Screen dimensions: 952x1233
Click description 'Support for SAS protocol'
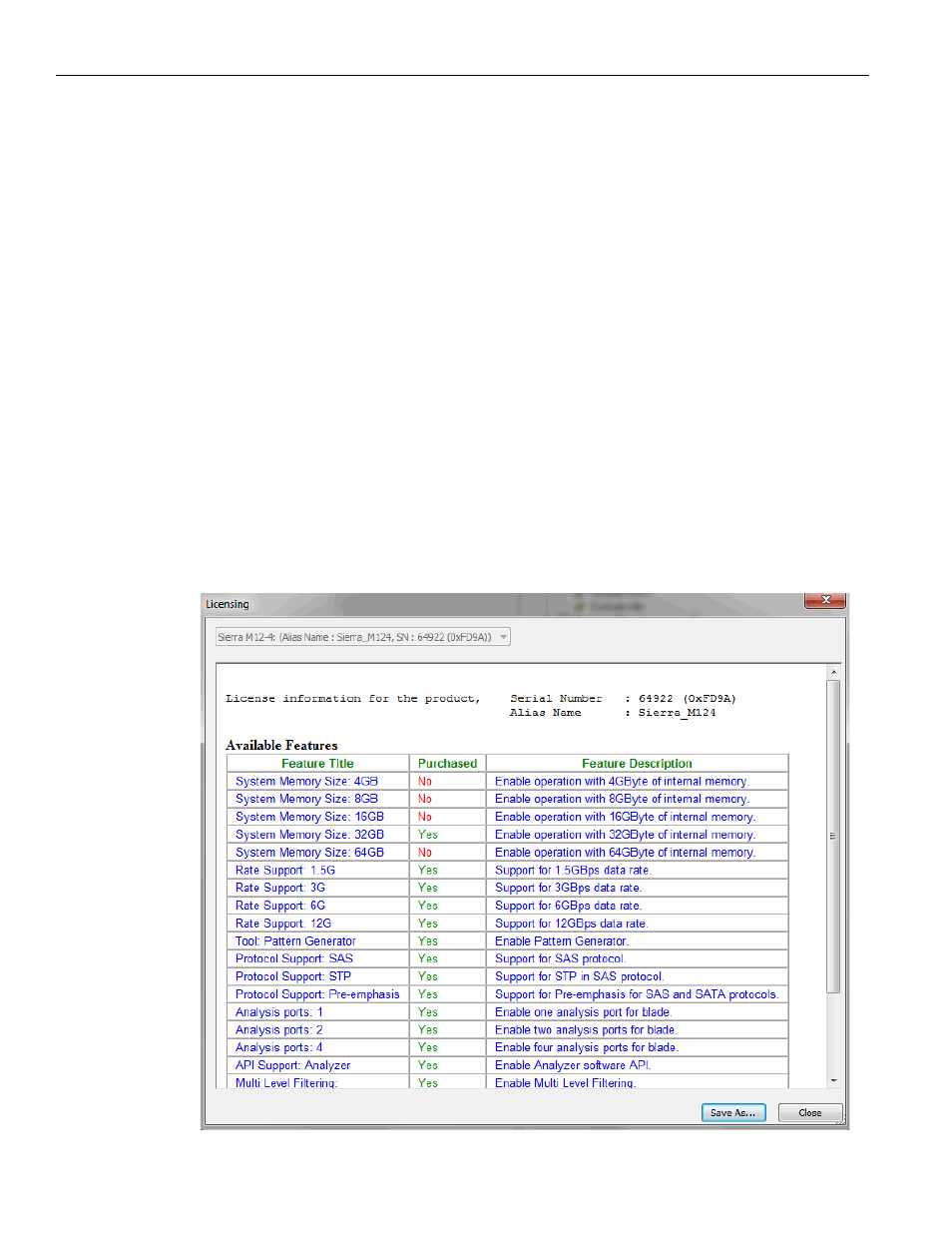(561, 958)
